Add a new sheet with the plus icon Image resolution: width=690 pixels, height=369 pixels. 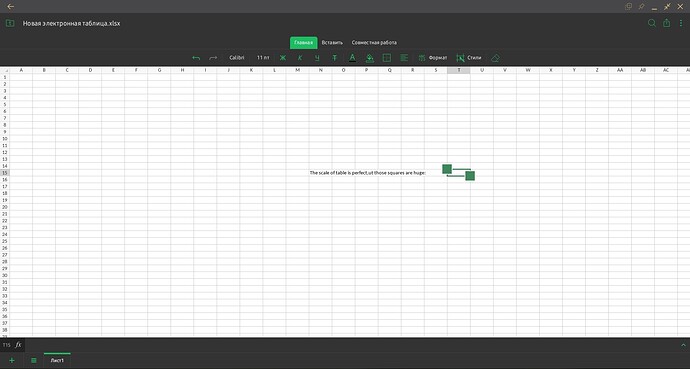click(x=12, y=360)
